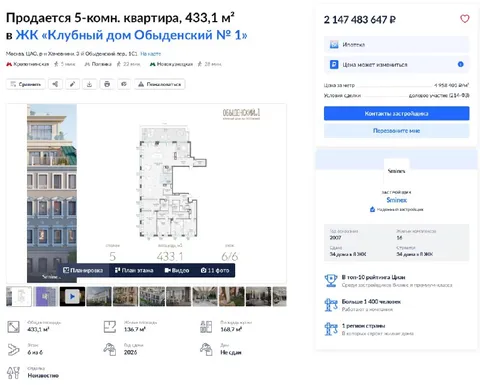Print the listing with printer icon
The height and width of the screenshot is (385, 480).
(x=107, y=84)
